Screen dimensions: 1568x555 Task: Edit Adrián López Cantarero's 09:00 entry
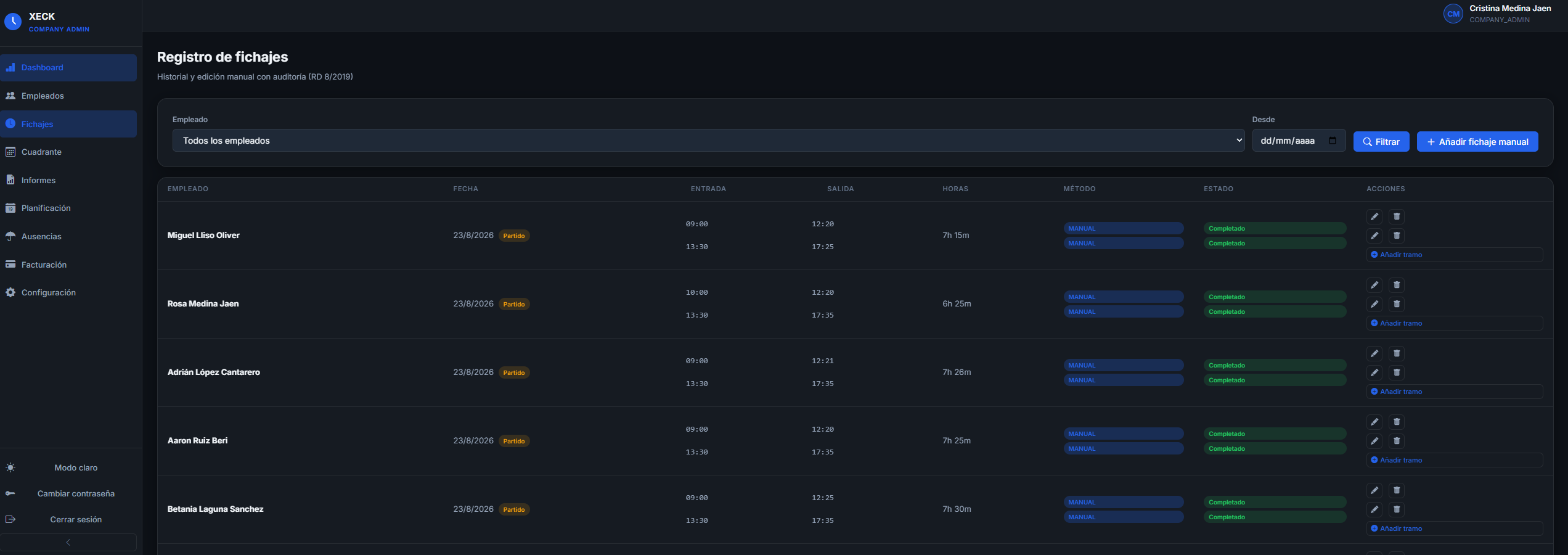(1374, 353)
